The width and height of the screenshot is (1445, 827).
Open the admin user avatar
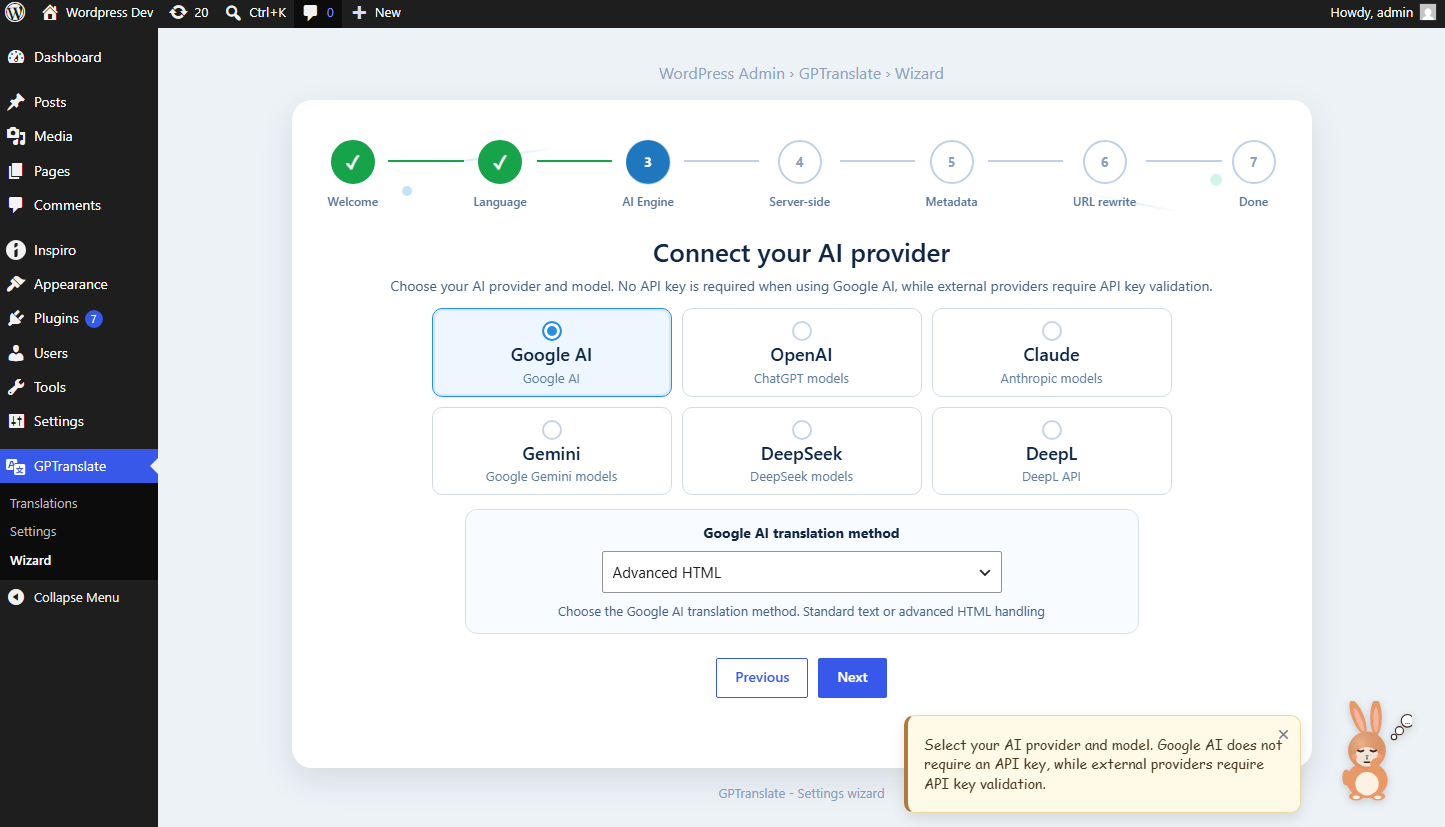[1427, 13]
